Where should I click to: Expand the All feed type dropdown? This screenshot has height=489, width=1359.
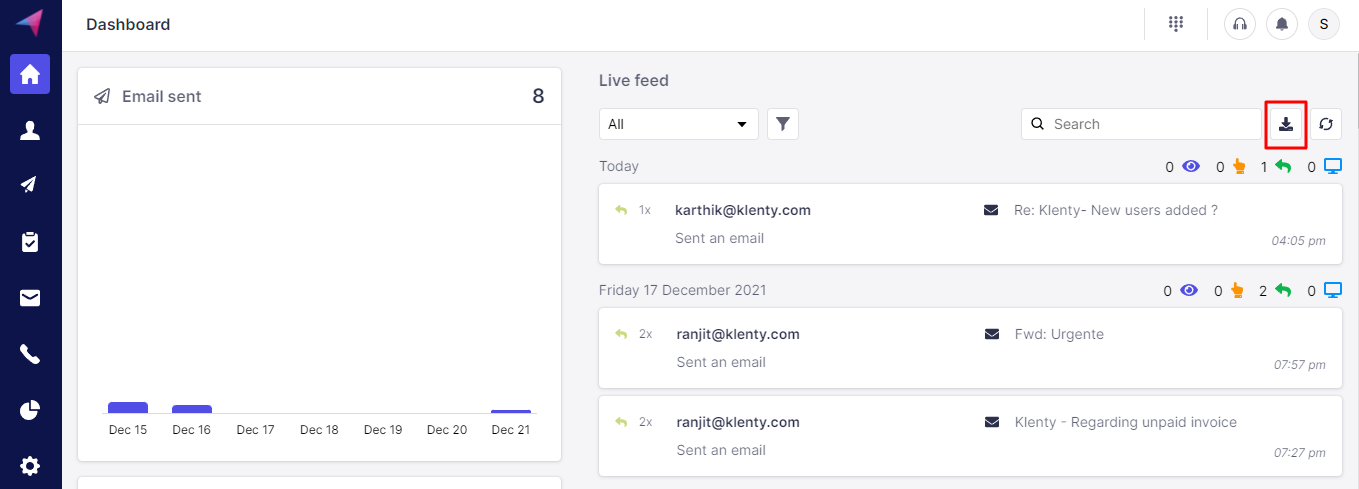(678, 124)
